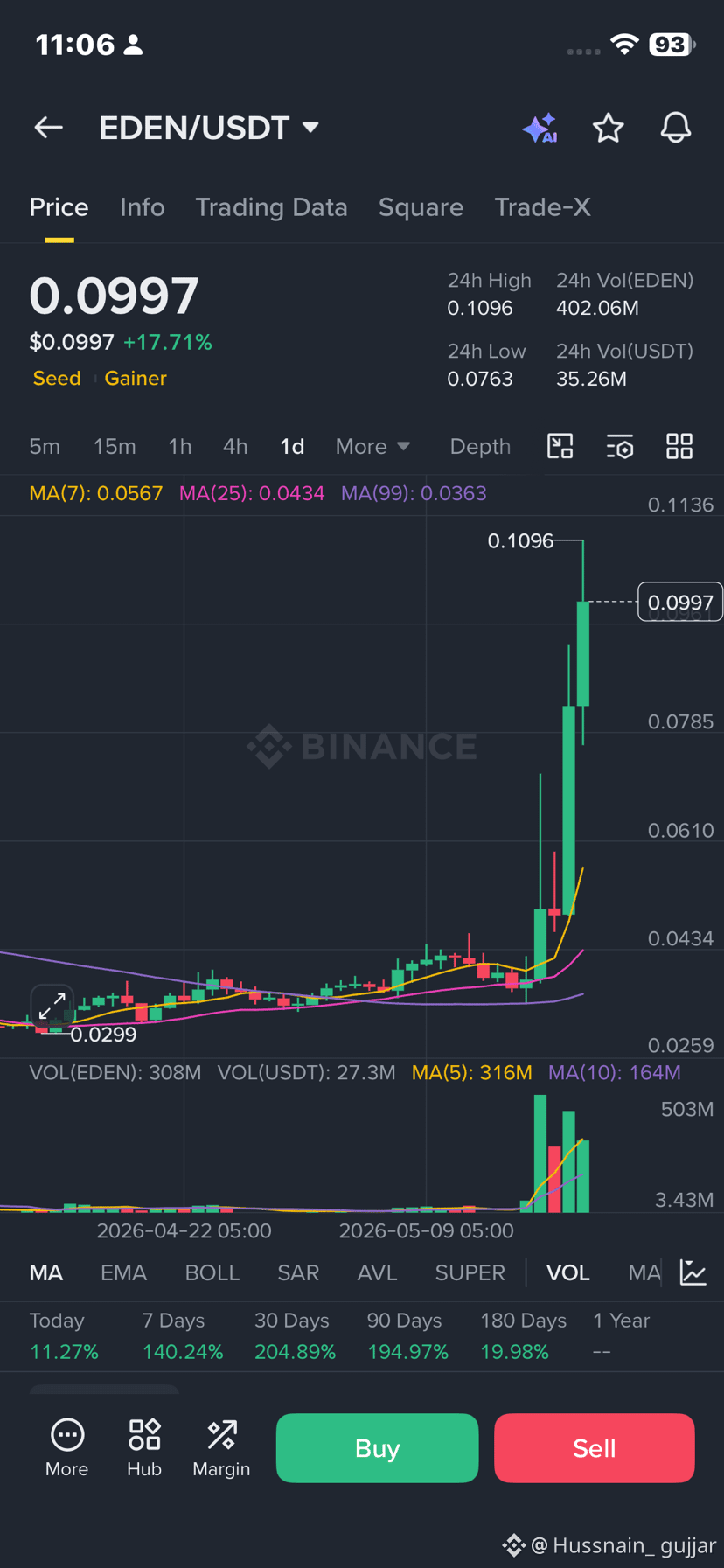
Task: Select the 1h timeframe
Action: coord(179,446)
